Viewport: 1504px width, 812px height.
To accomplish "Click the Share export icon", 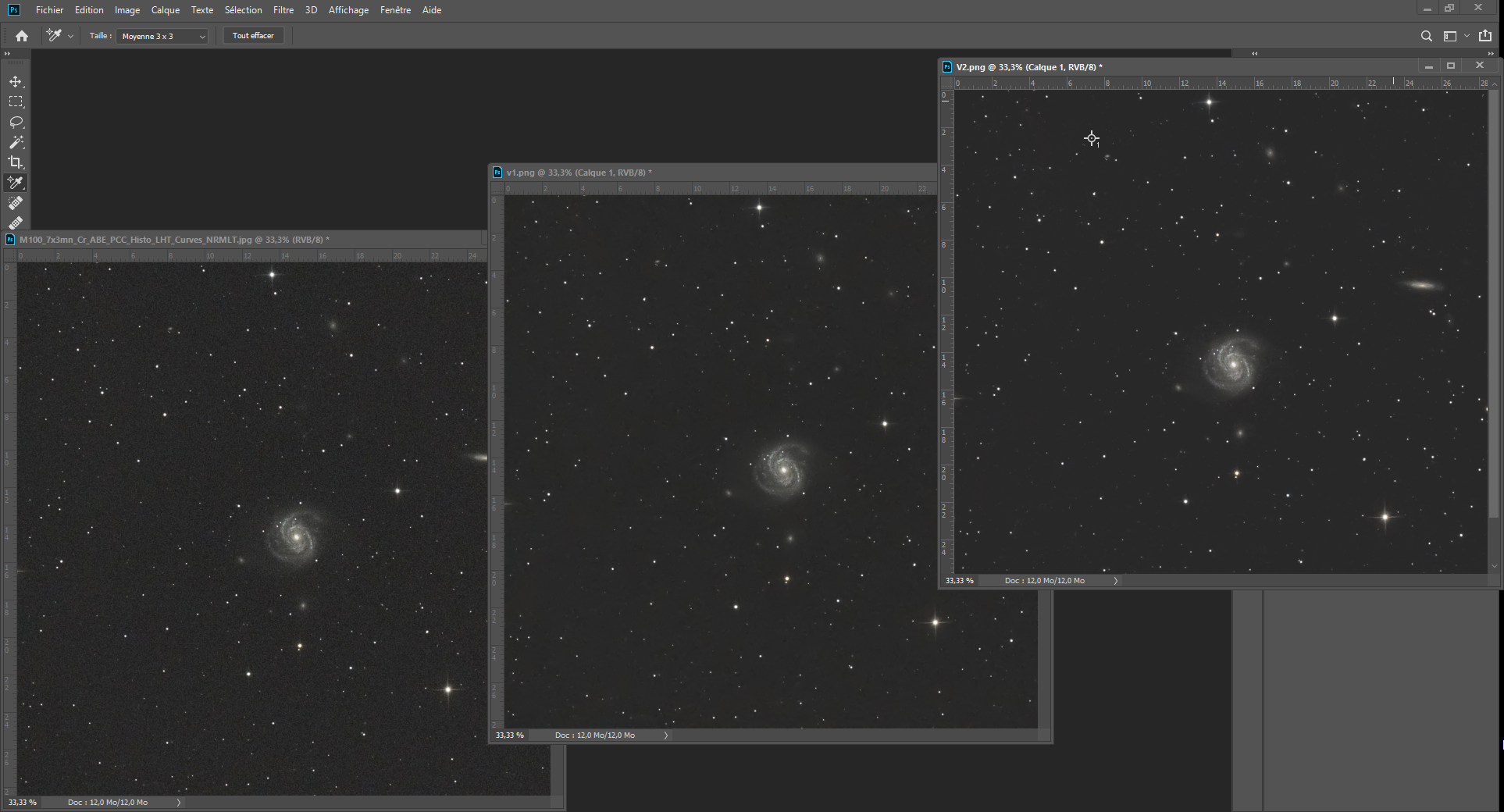I will pos(1485,36).
